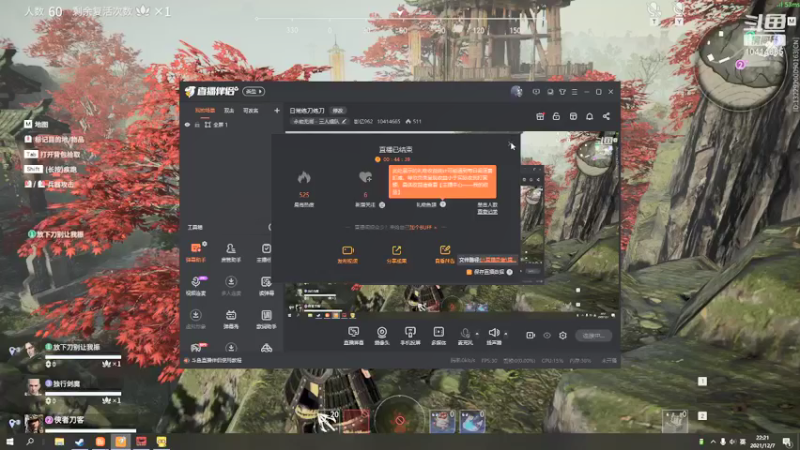Close the stream ended summary dialog
Screen dimensions: 800x450
coord(511,145)
